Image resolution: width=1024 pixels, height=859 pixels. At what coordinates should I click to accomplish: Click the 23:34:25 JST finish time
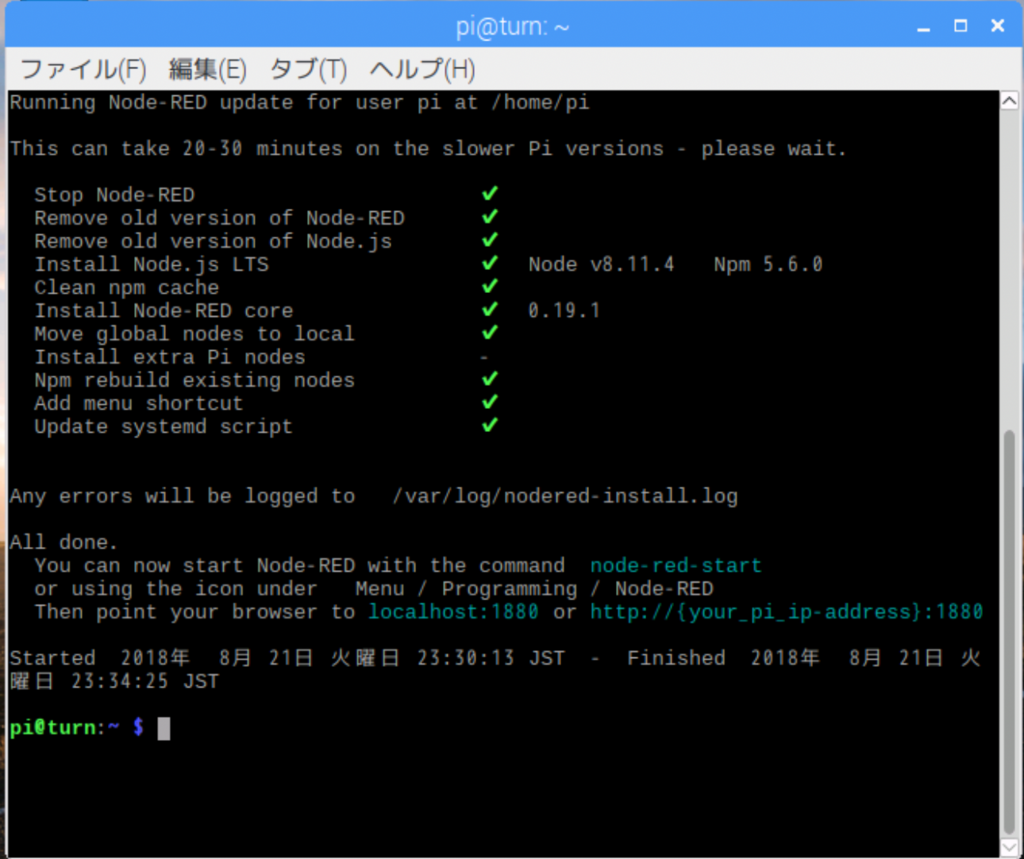click(x=145, y=681)
